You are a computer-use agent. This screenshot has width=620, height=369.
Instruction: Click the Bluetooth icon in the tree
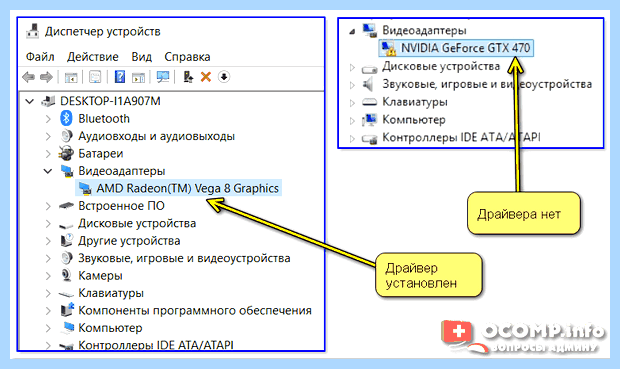pyautogui.click(x=66, y=118)
